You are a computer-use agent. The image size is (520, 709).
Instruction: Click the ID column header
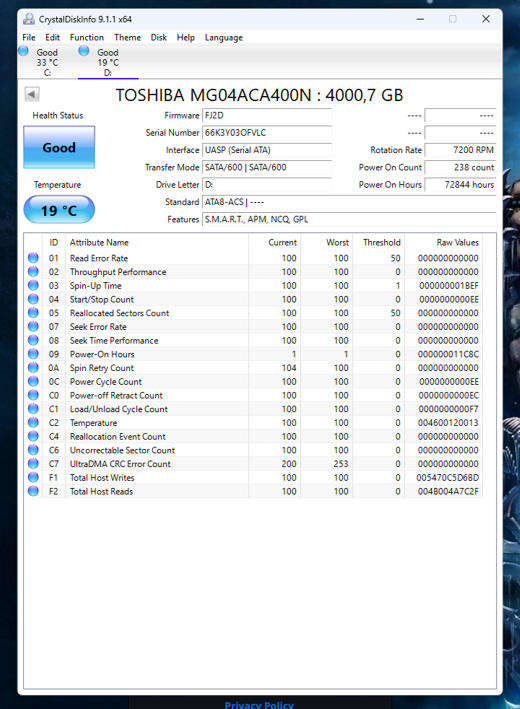coord(54,242)
